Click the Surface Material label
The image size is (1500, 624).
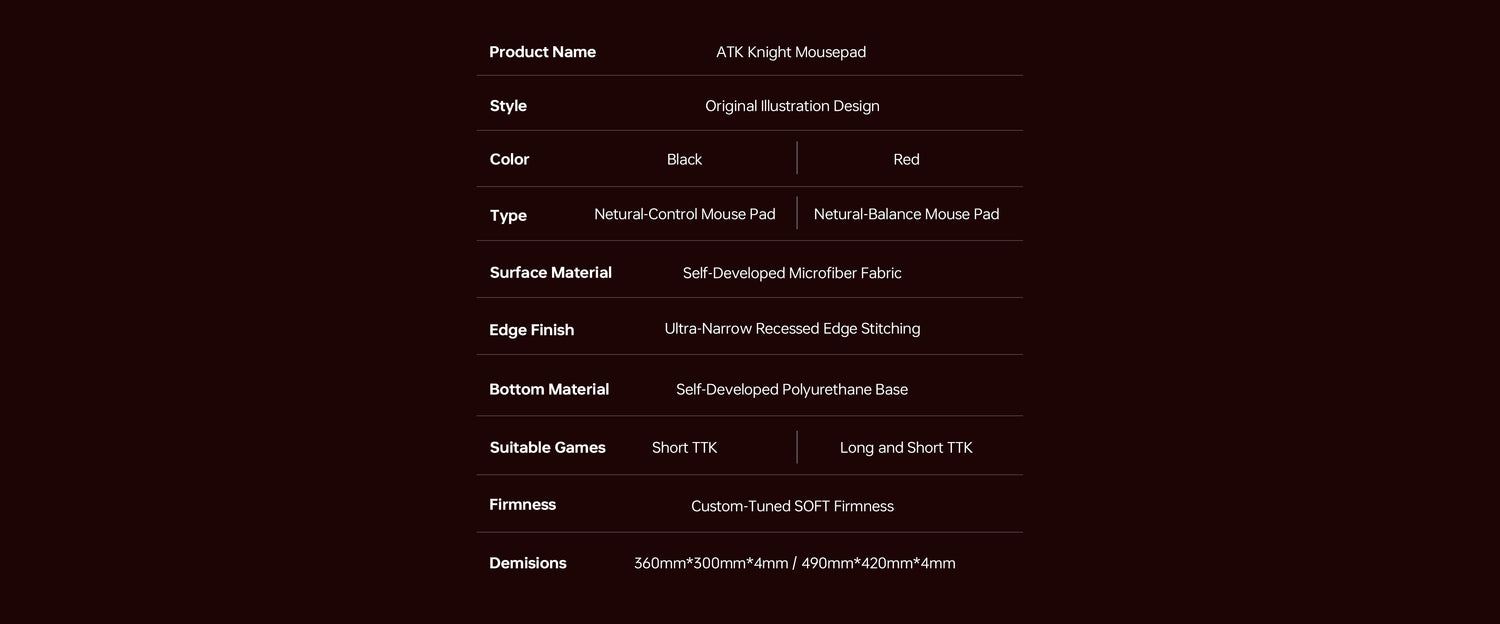click(550, 272)
